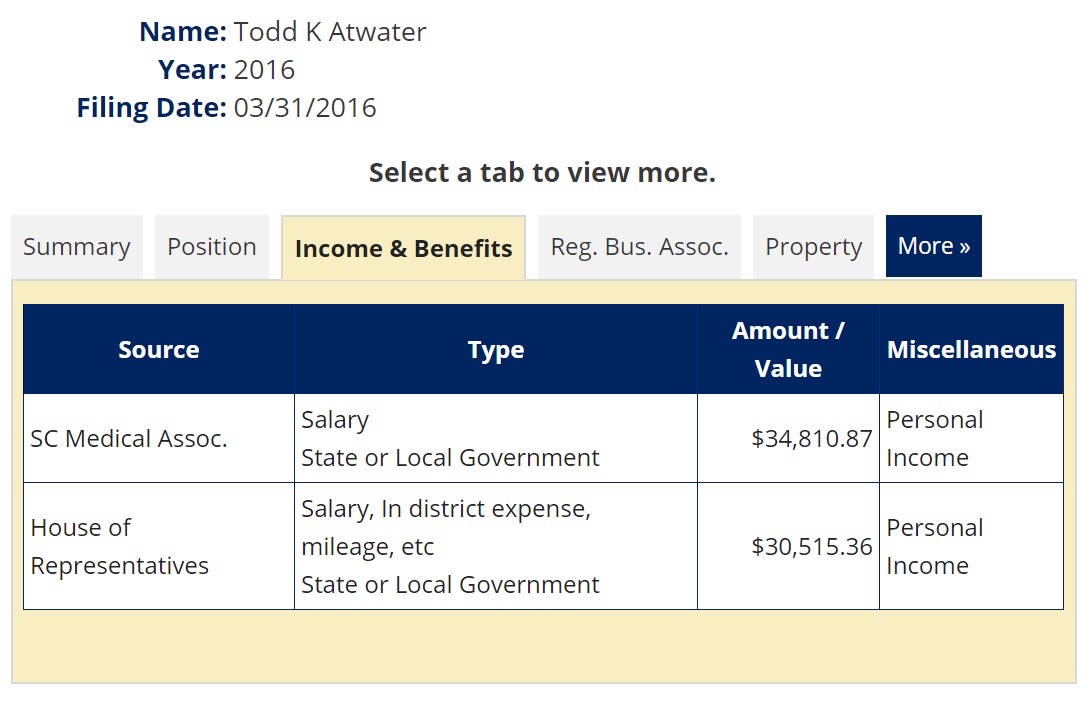Click the name Todd K Atwater
This screenshot has height=705, width=1085.
pyautogui.click(x=330, y=32)
